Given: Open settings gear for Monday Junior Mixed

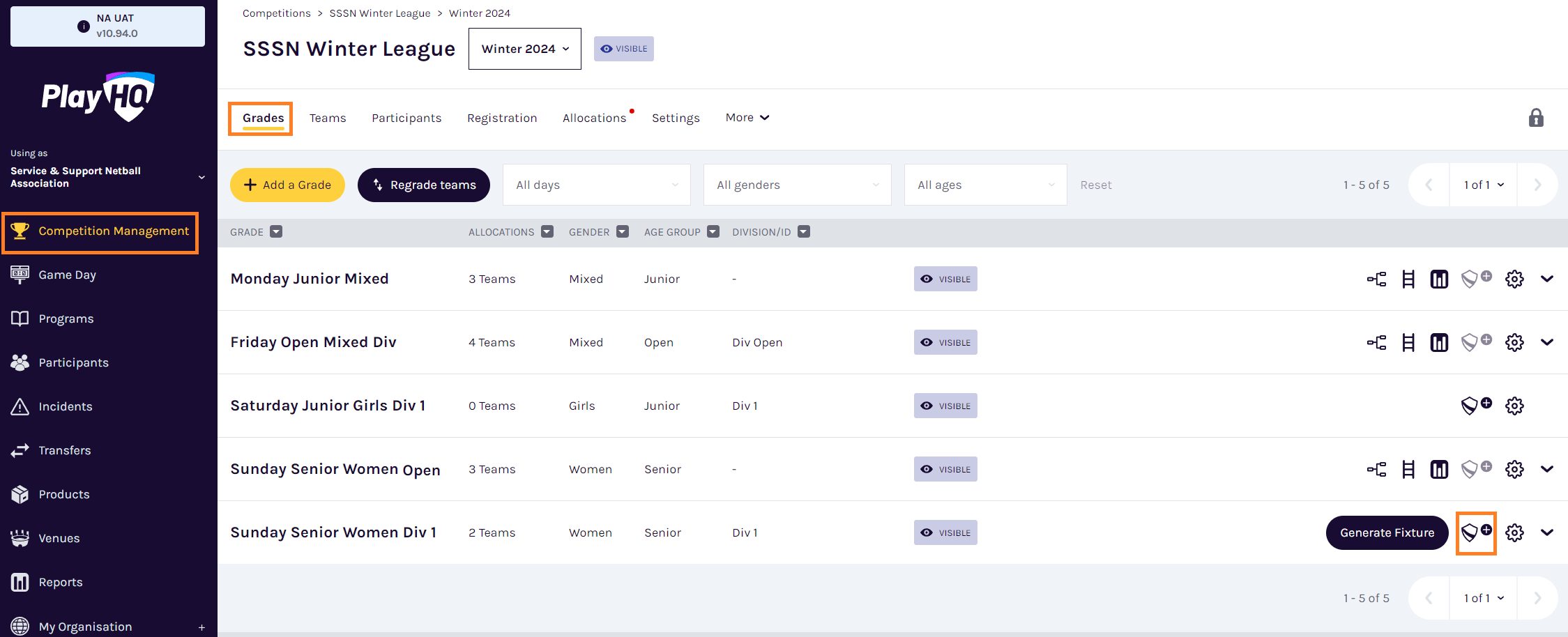Looking at the screenshot, I should pos(1514,279).
